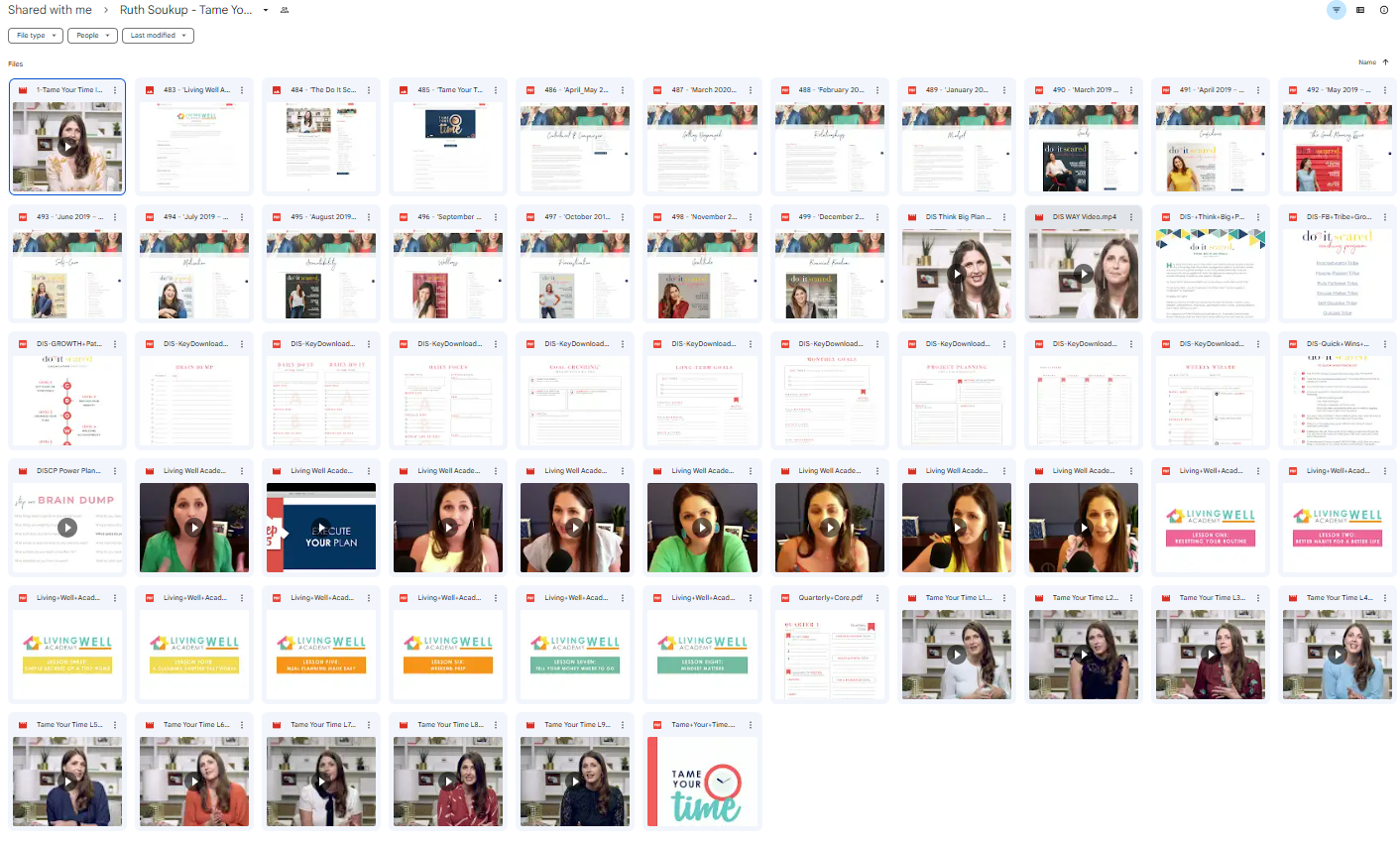Open the view details info panel
Viewport: 1400px width, 847px height.
click(1384, 10)
